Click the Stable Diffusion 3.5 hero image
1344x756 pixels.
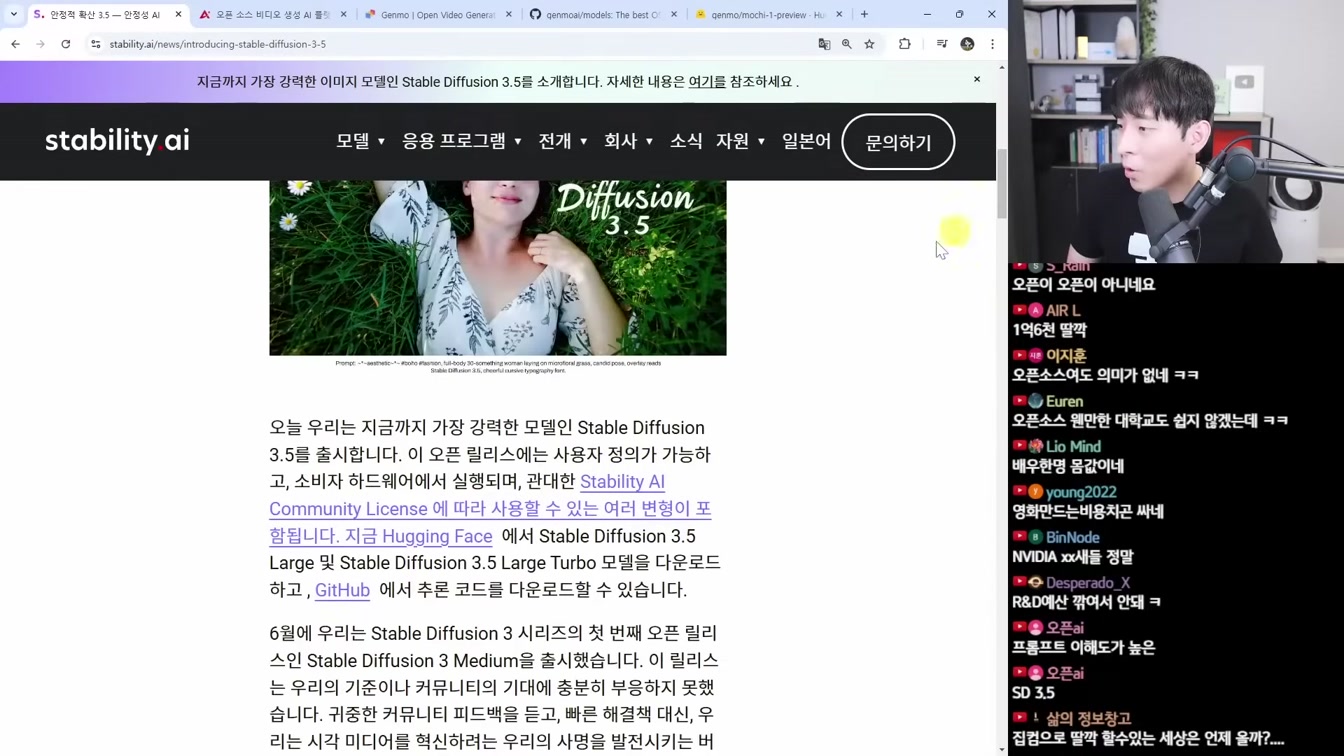(498, 268)
